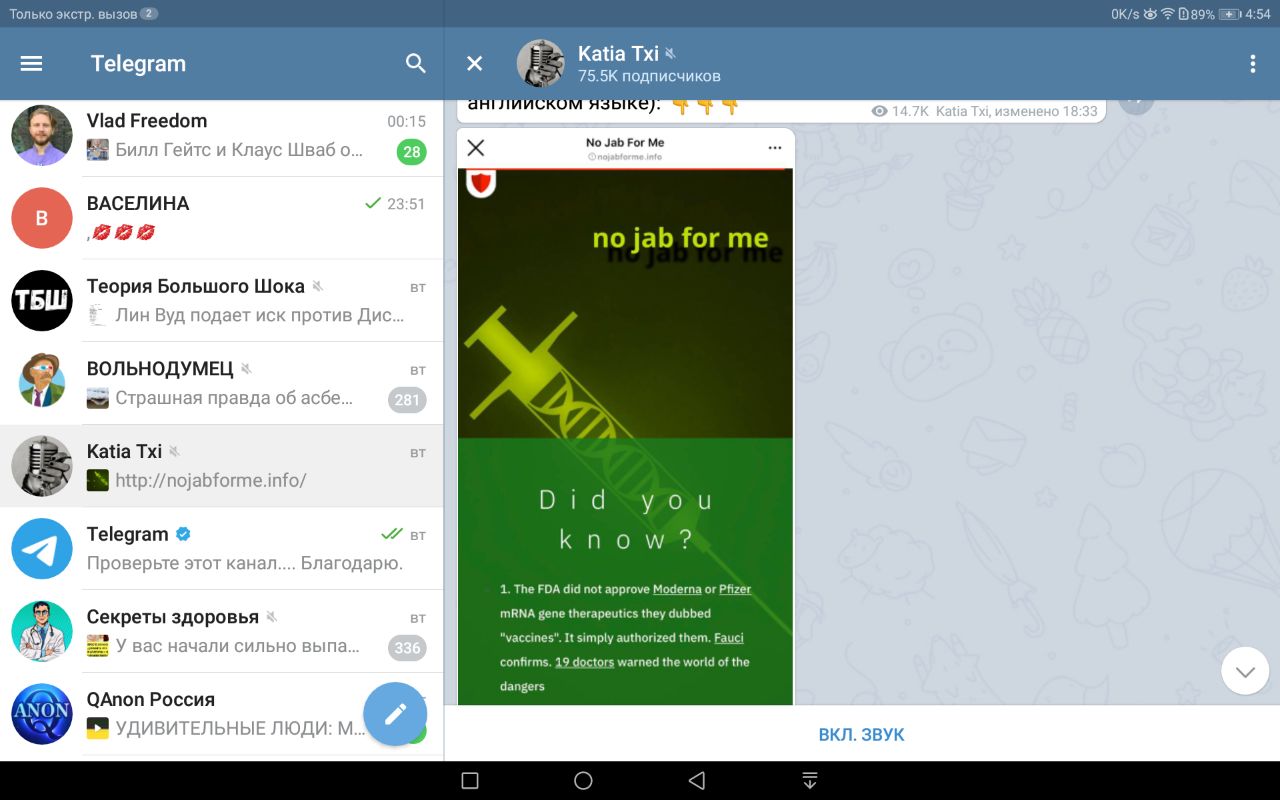Tap notification count 2 in status bar

148,14
